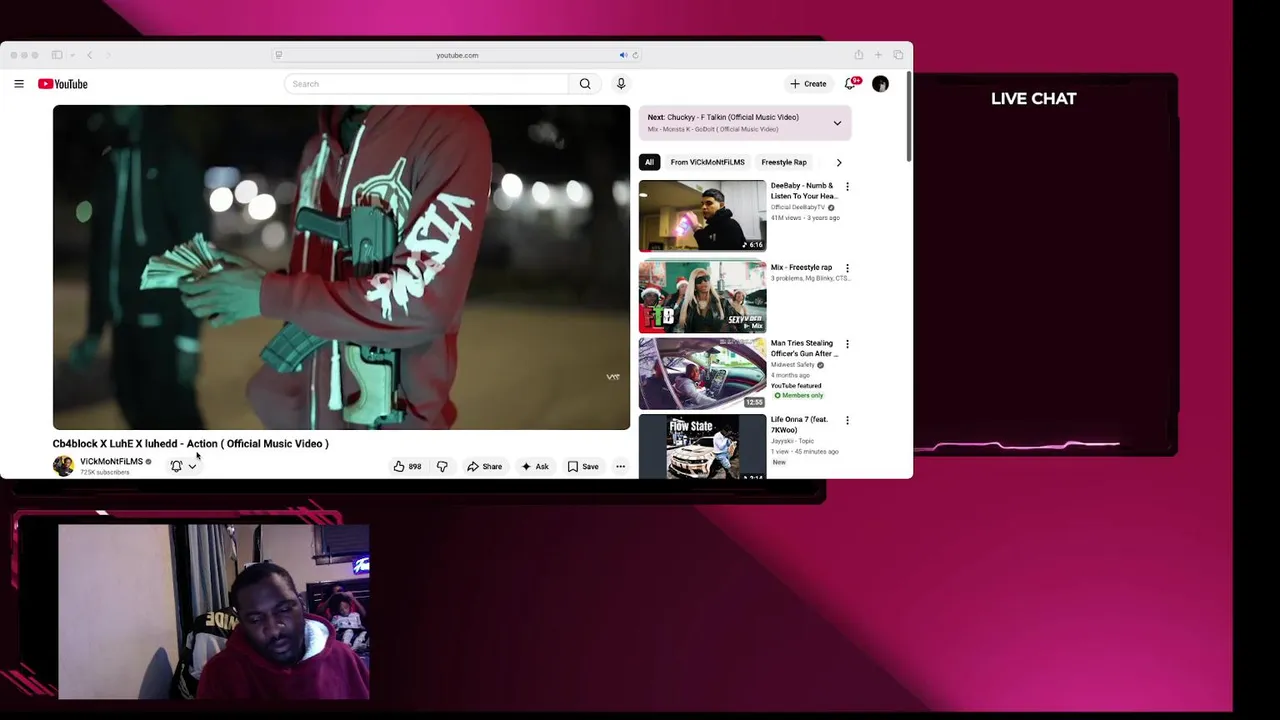The width and height of the screenshot is (1280, 720).
Task: Mute the tab audio speaker icon
Action: click(623, 55)
